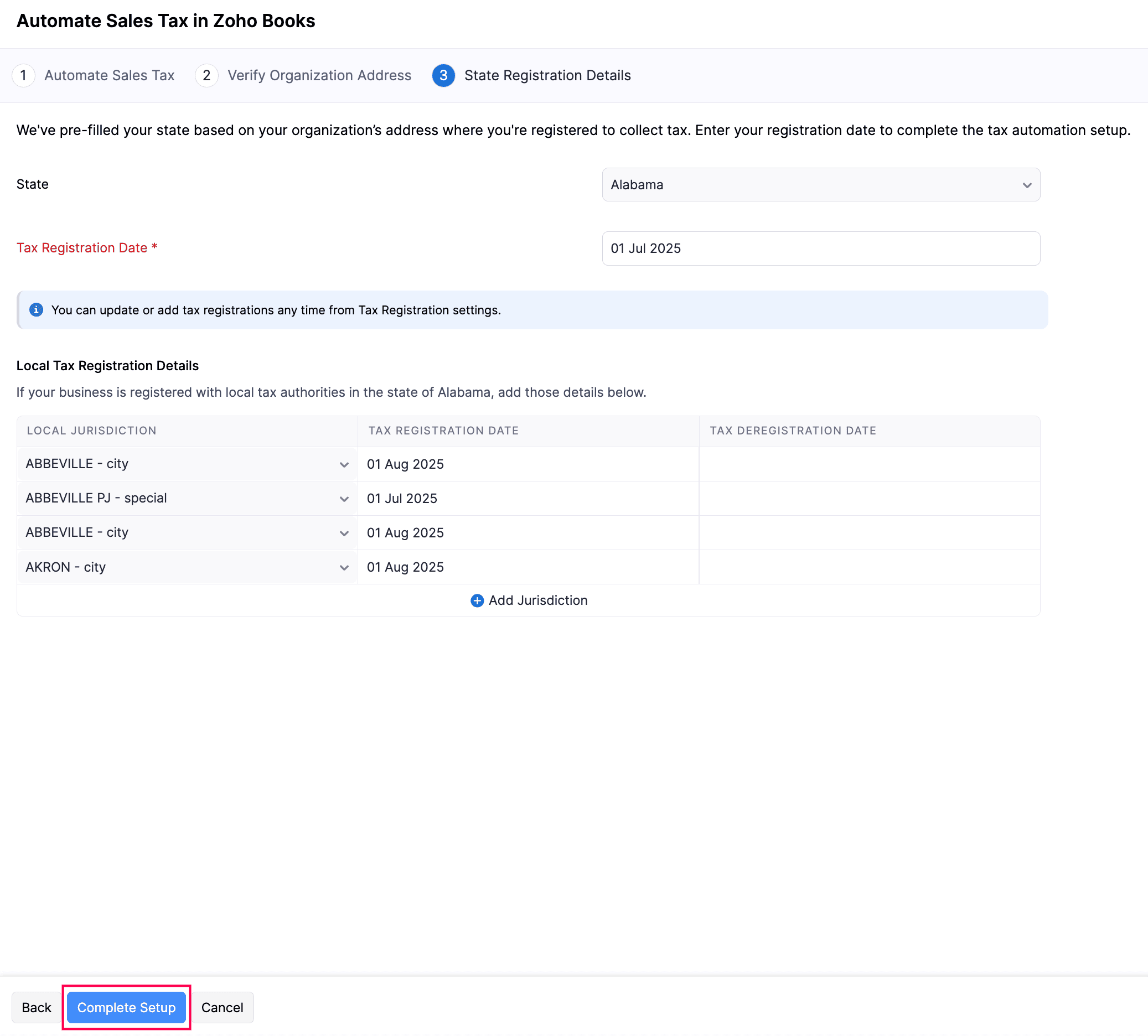1148x1036 pixels.
Task: Click the Add Jurisdiction link
Action: pos(537,600)
